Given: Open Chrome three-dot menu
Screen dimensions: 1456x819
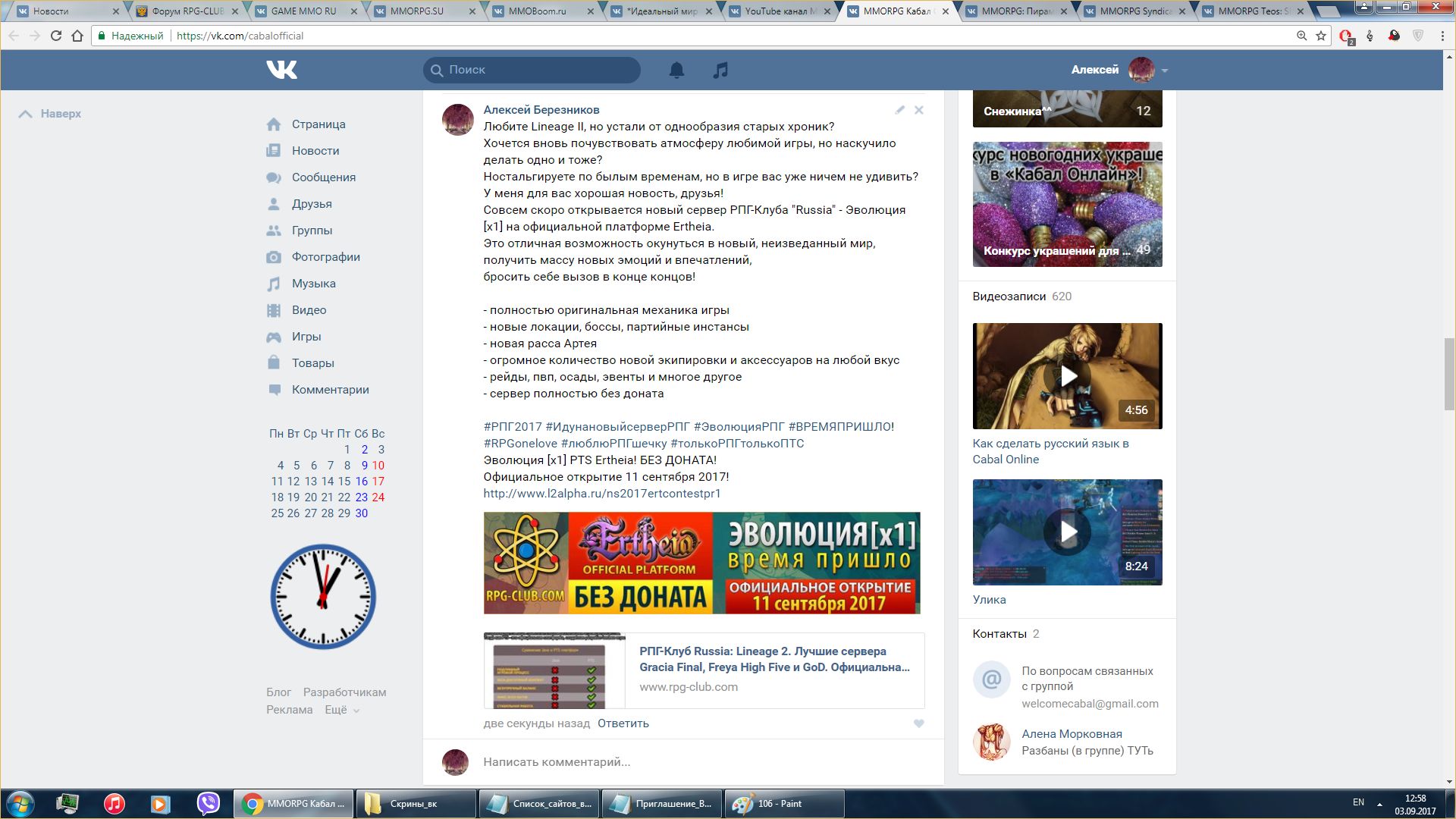Looking at the screenshot, I should [1442, 36].
